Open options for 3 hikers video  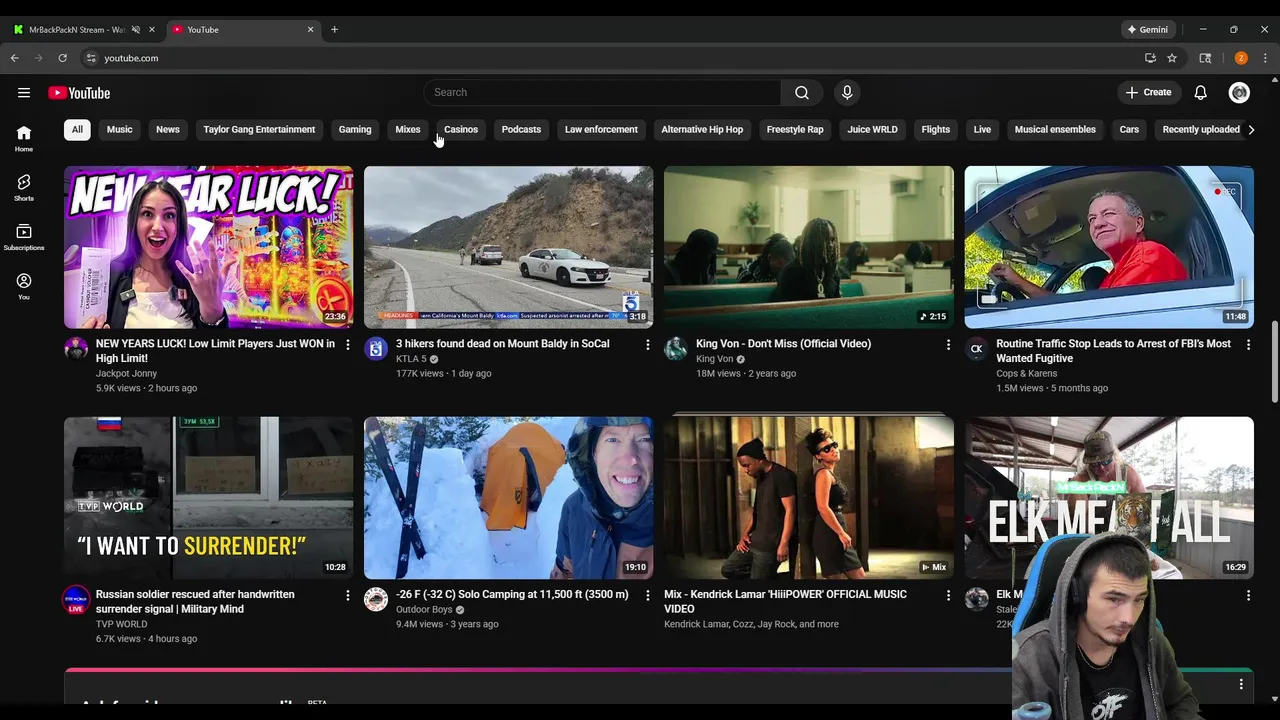click(x=647, y=345)
